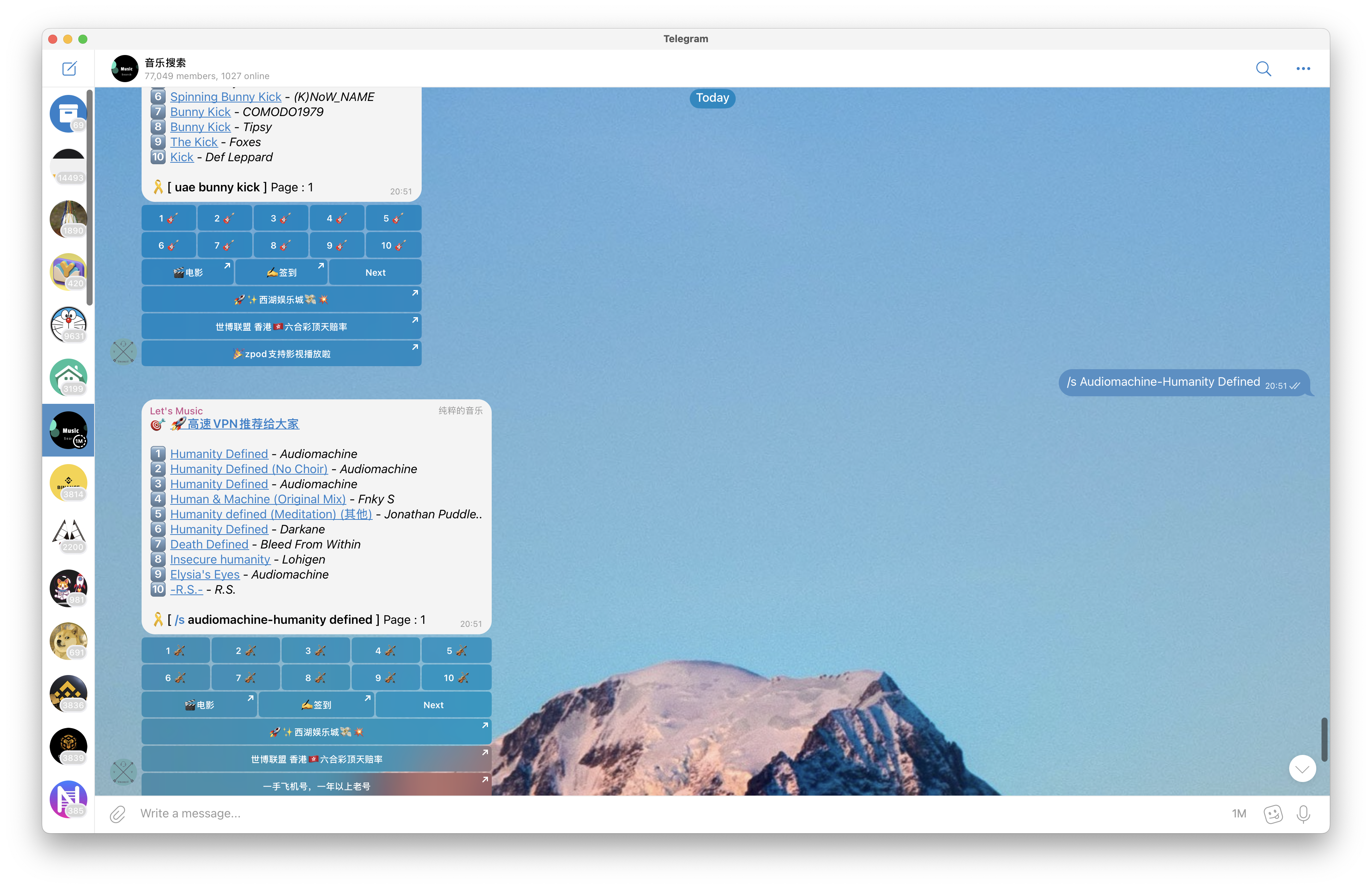
Task: Click 签到 button under Humanity Defined results
Action: (x=317, y=705)
